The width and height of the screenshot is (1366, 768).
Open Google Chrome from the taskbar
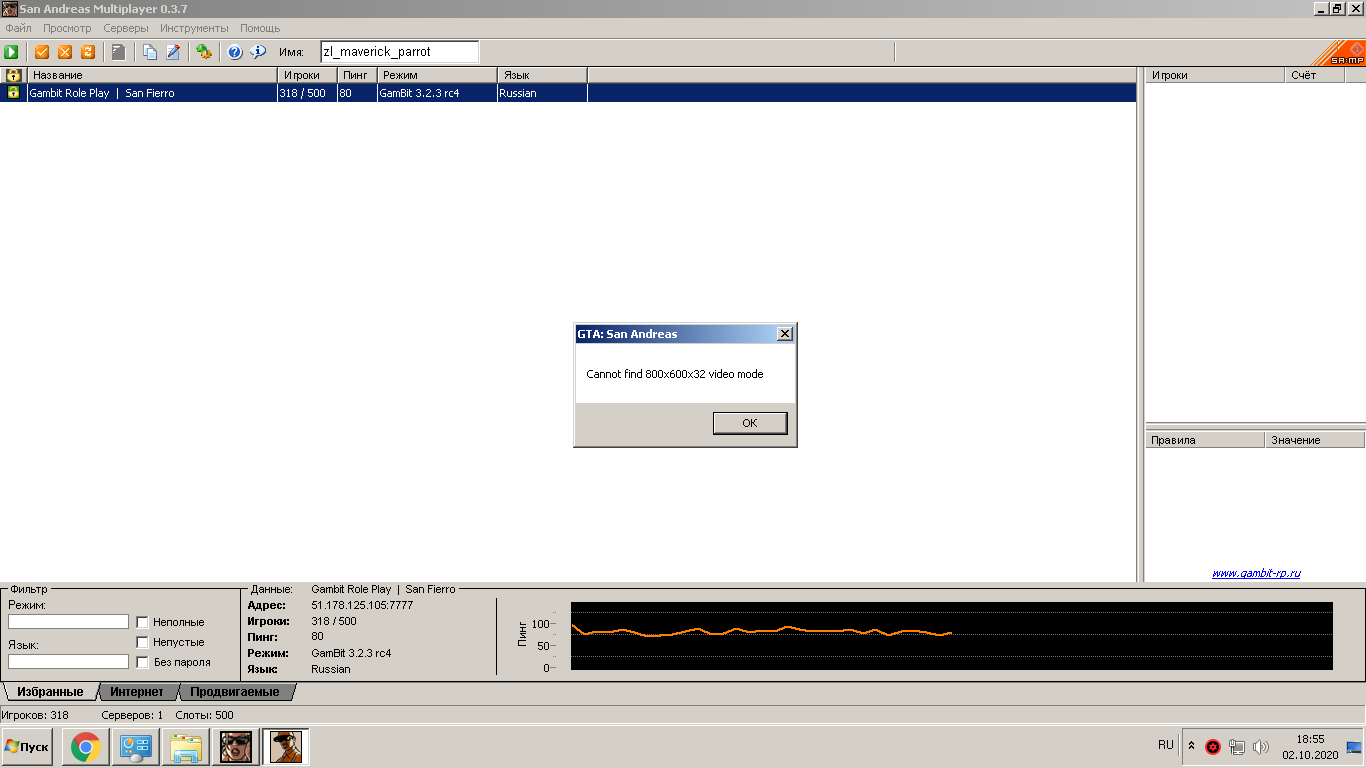[x=86, y=747]
